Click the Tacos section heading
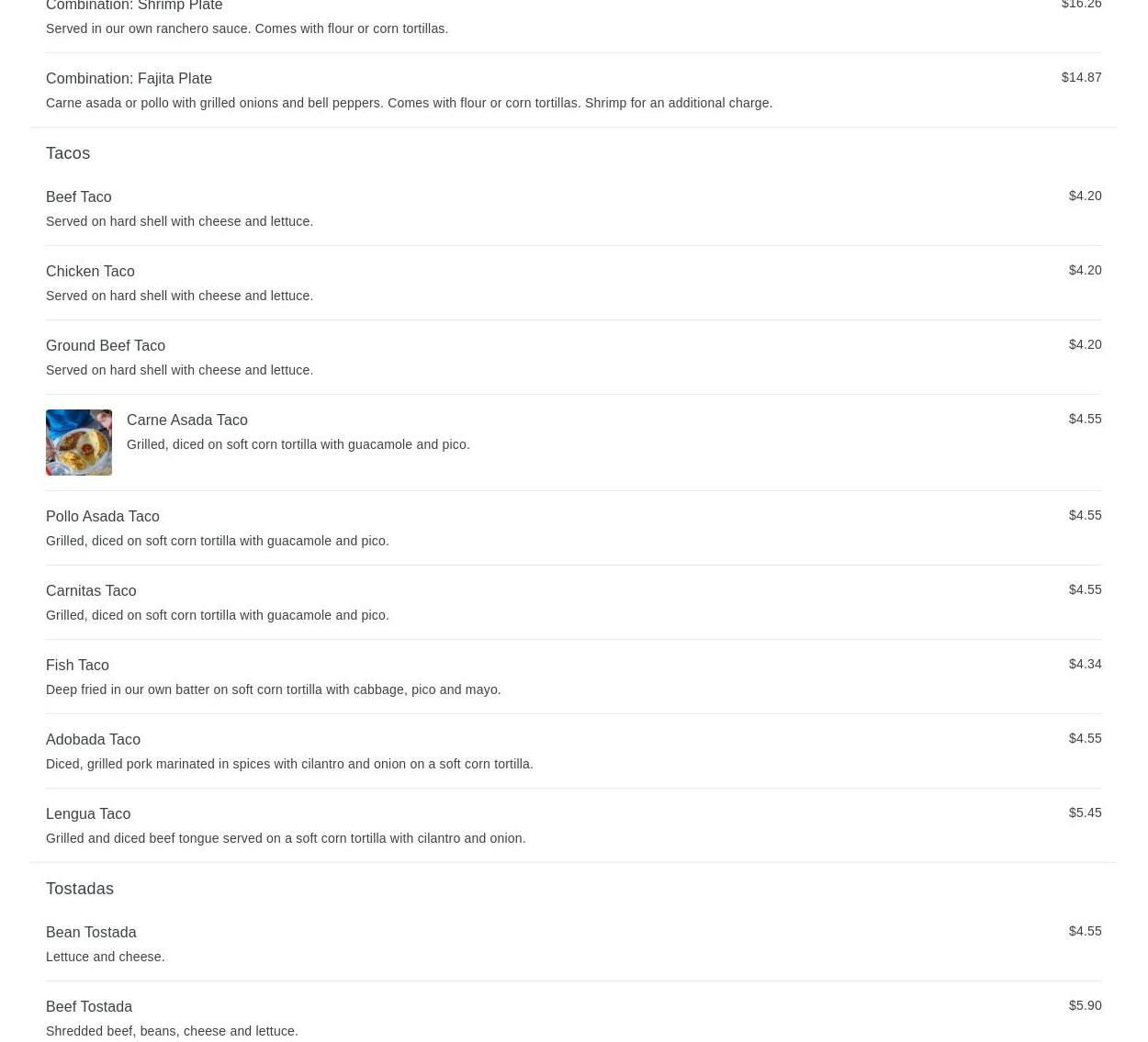This screenshot has height=1042, width=1148. pos(68,153)
